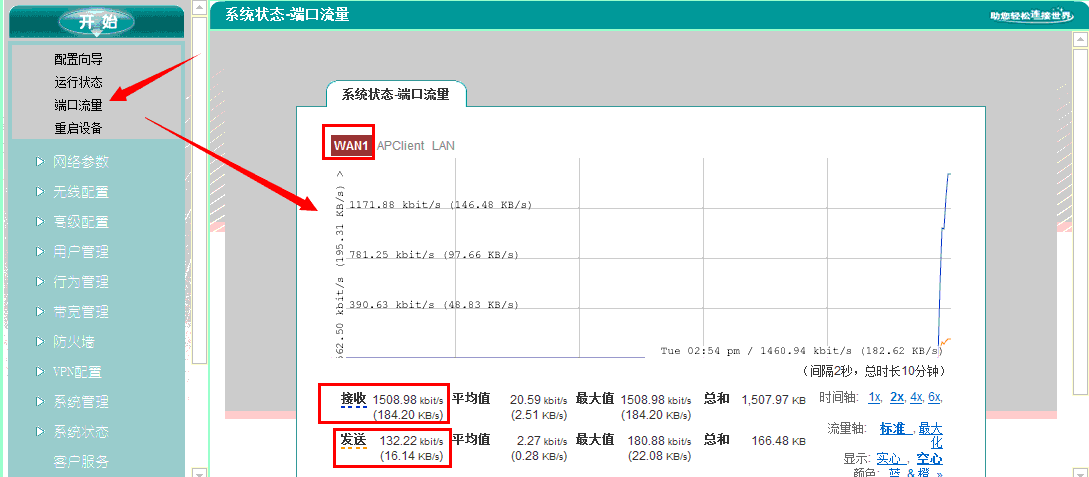Screen dimensions: 1089x477
Task: Expand triangle arrow beside 带宽管理
Action: point(40,312)
